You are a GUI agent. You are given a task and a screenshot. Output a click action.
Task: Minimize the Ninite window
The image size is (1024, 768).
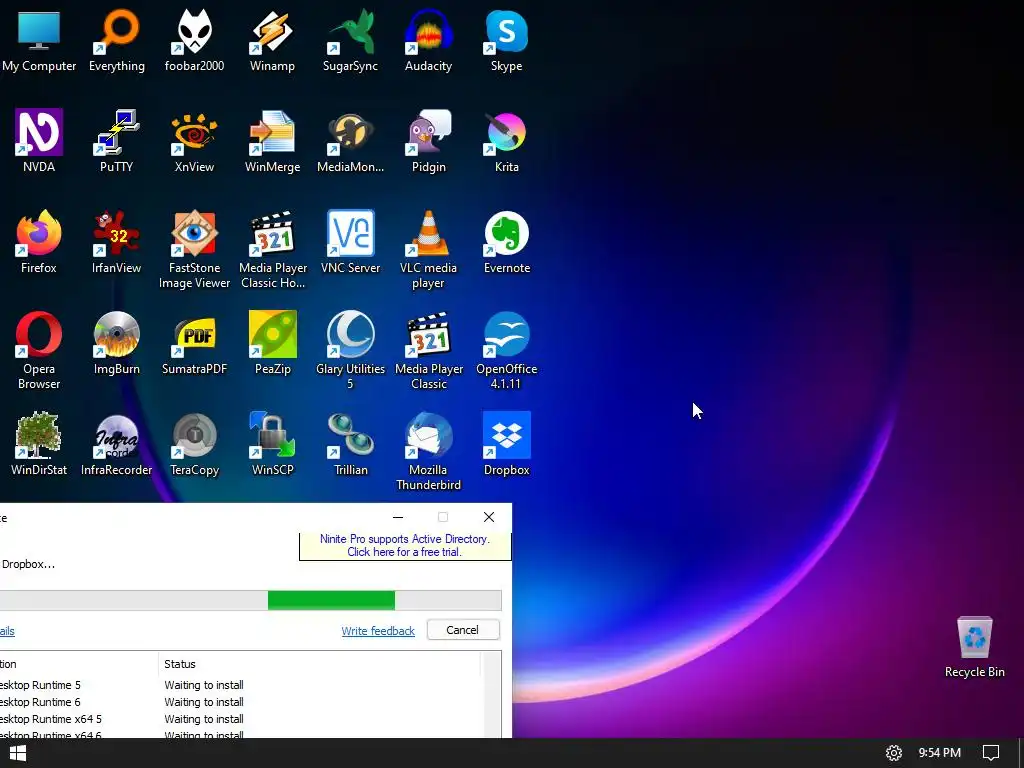point(398,517)
